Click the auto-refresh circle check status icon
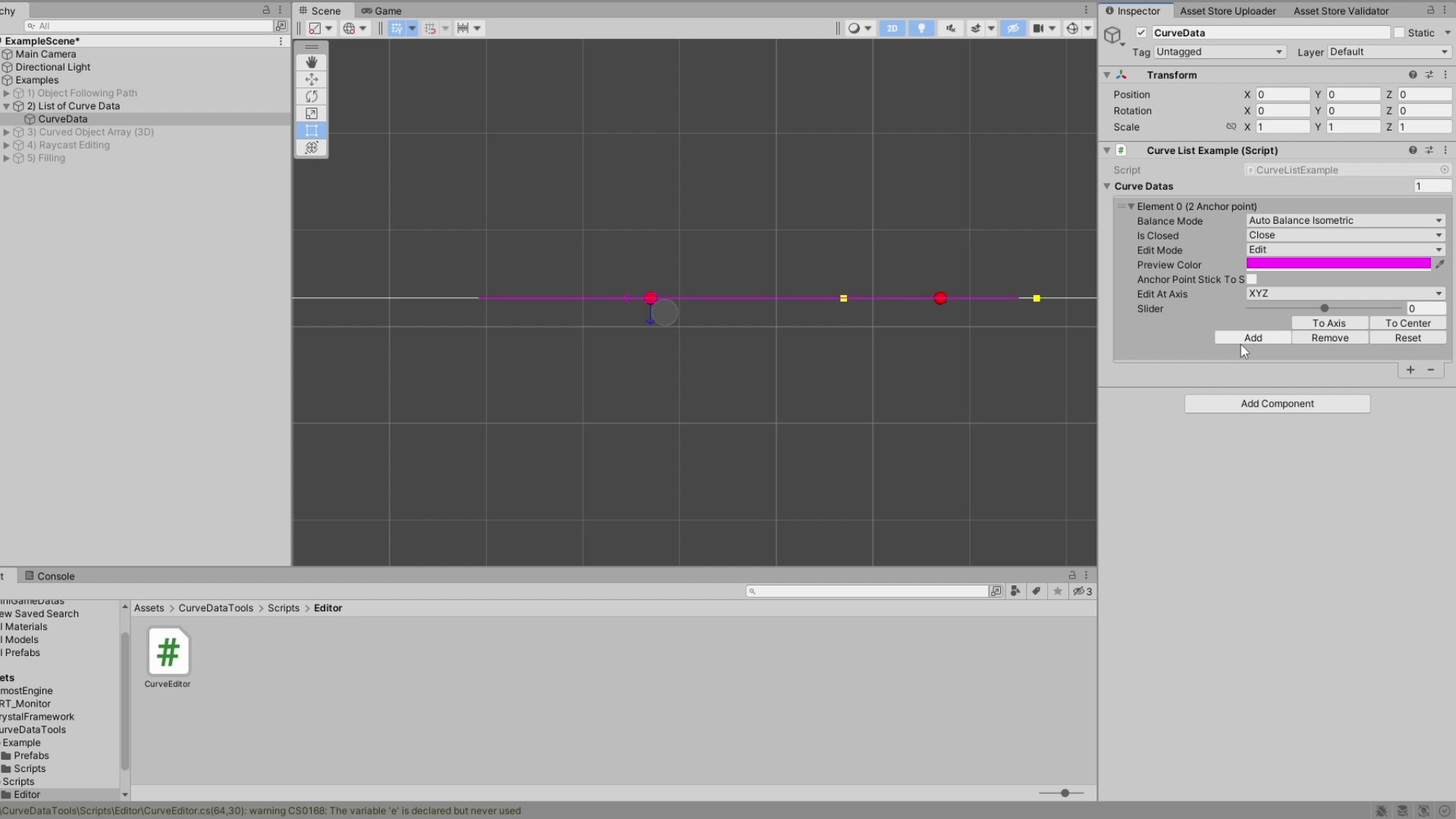Viewport: 1456px width, 819px height. tap(1444, 811)
